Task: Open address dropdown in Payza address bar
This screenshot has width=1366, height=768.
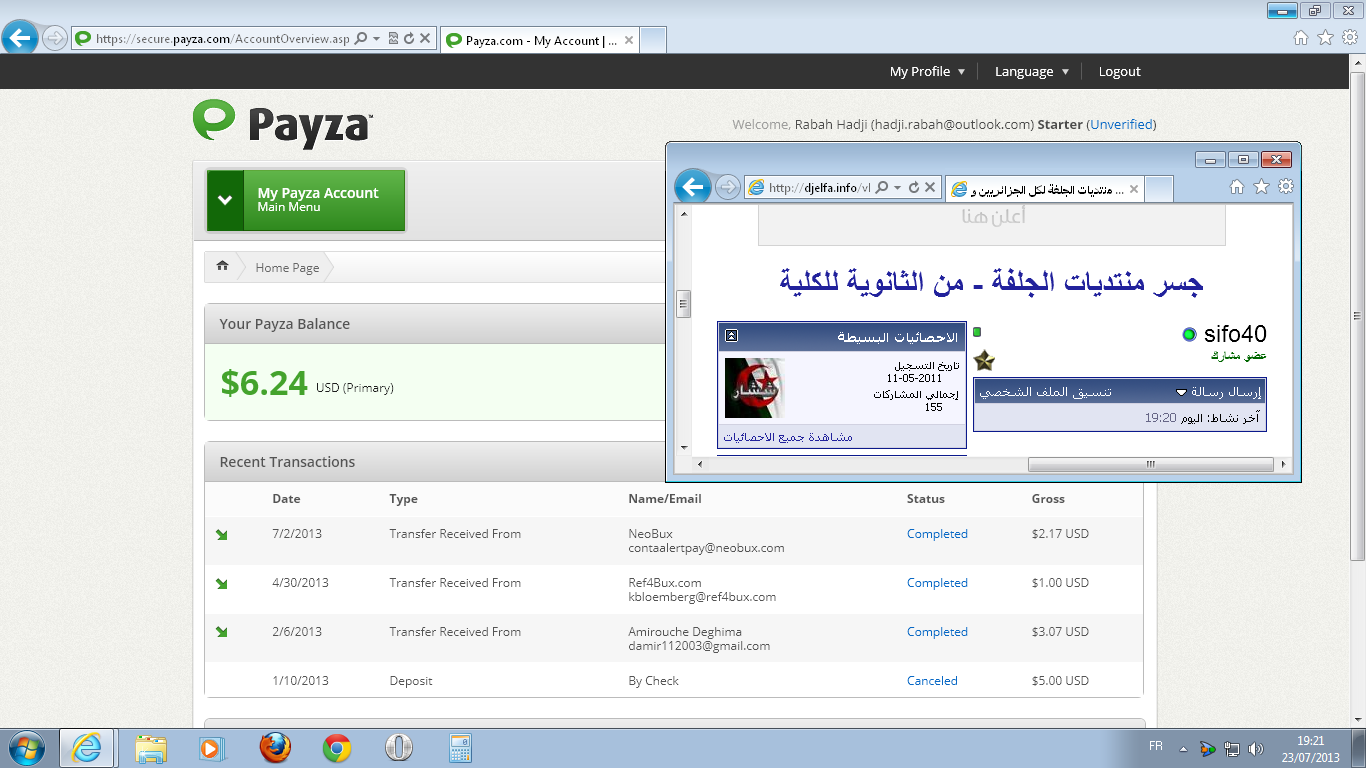Action: [x=376, y=39]
